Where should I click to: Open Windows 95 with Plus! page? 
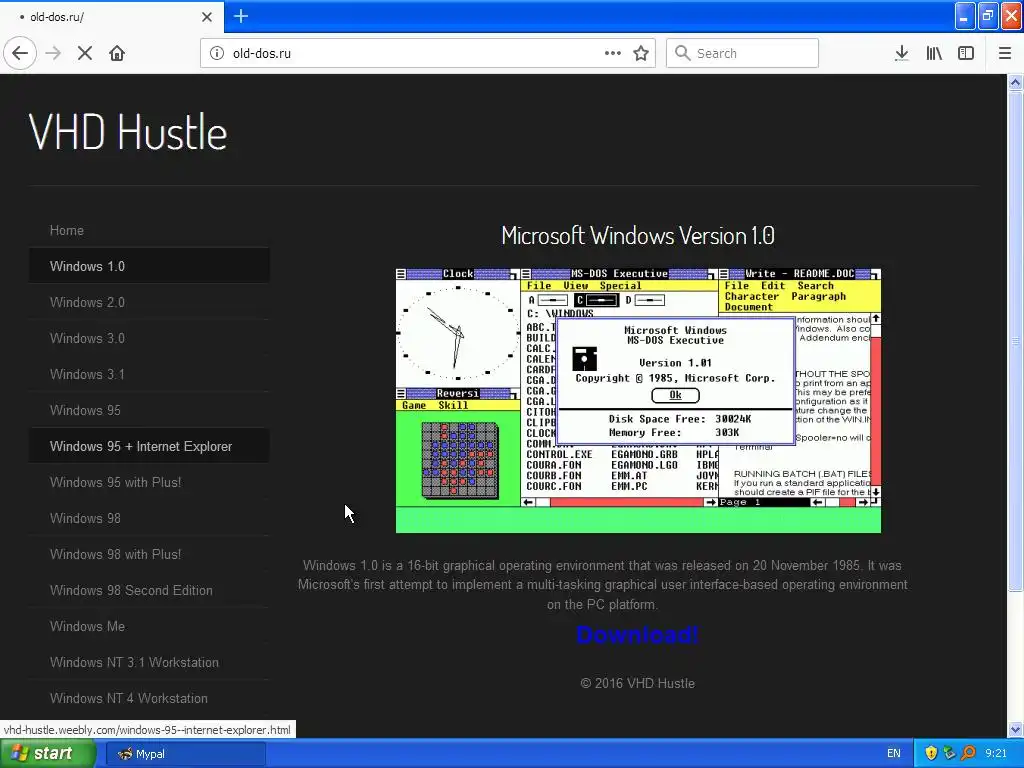click(150, 483)
